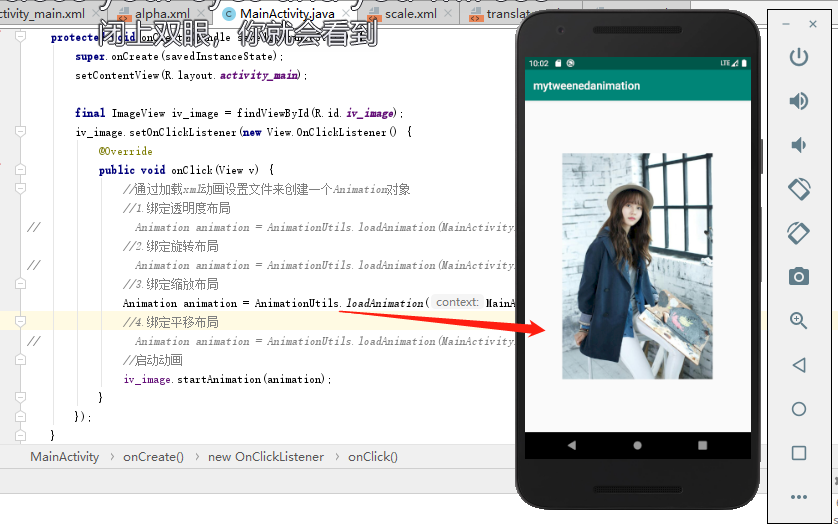
Task: Click the @Override annotation
Action: pos(126,151)
